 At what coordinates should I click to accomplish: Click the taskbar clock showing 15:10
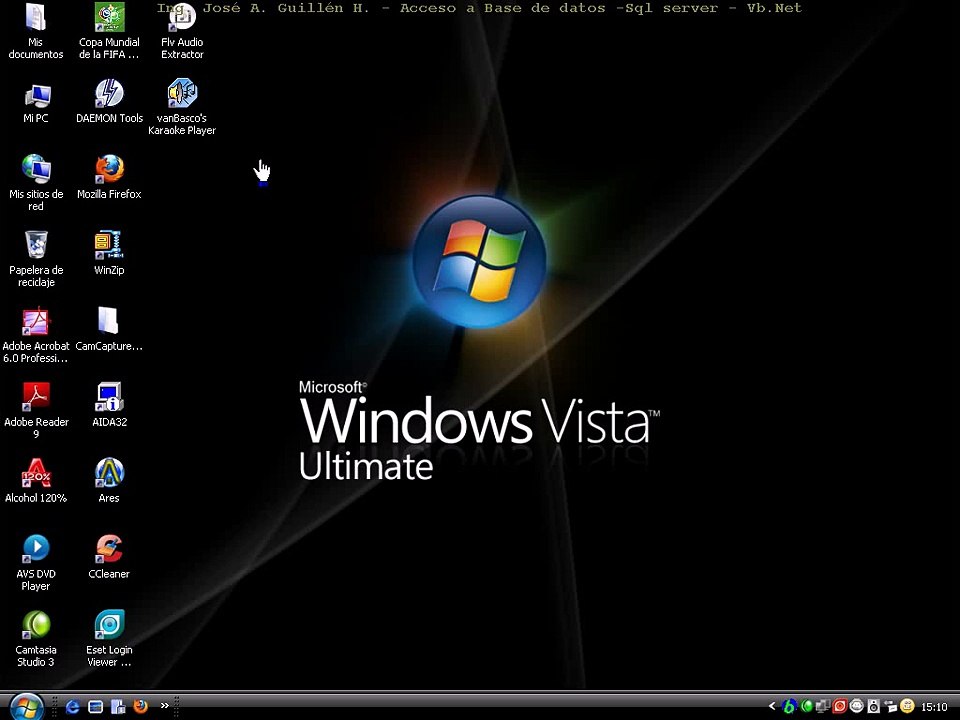coord(934,707)
